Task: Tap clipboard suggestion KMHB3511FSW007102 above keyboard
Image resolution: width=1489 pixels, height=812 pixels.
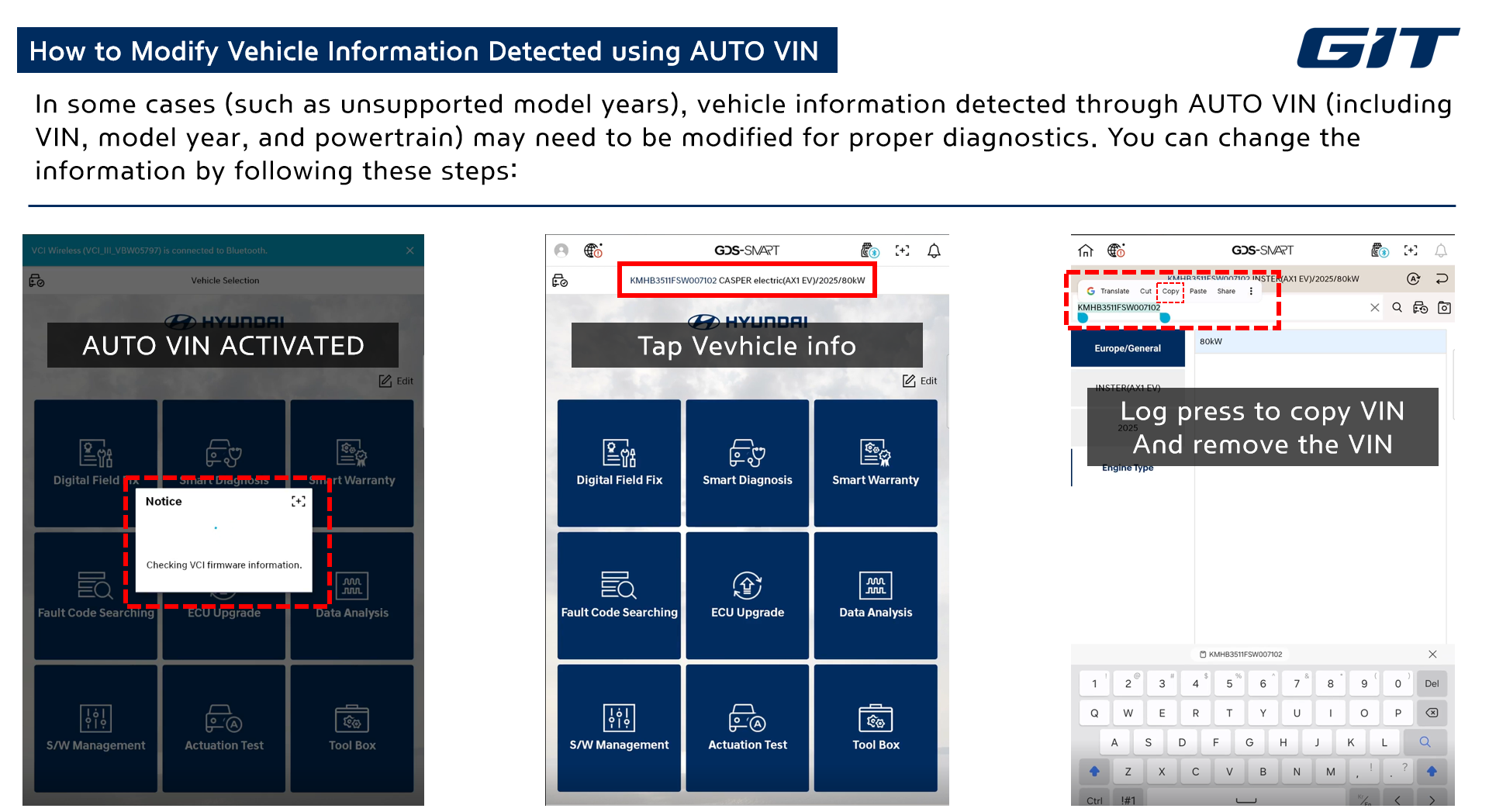Action: 1241,655
